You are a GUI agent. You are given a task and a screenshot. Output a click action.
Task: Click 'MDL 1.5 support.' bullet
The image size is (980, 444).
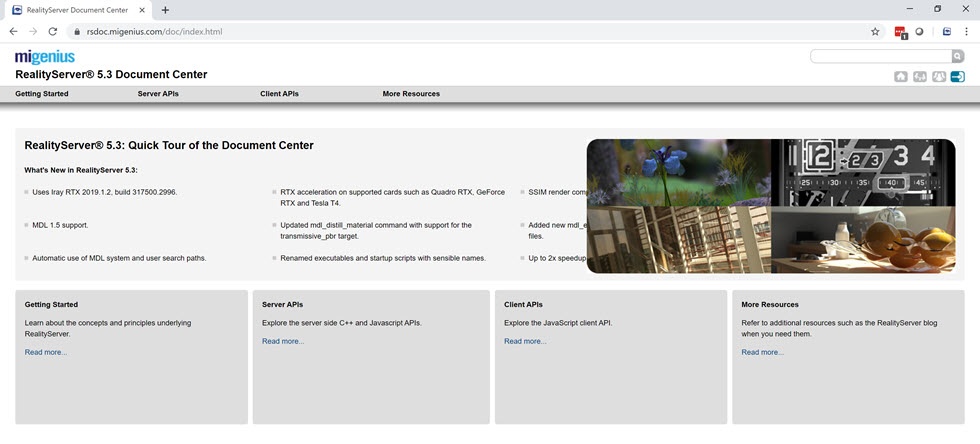(60, 225)
